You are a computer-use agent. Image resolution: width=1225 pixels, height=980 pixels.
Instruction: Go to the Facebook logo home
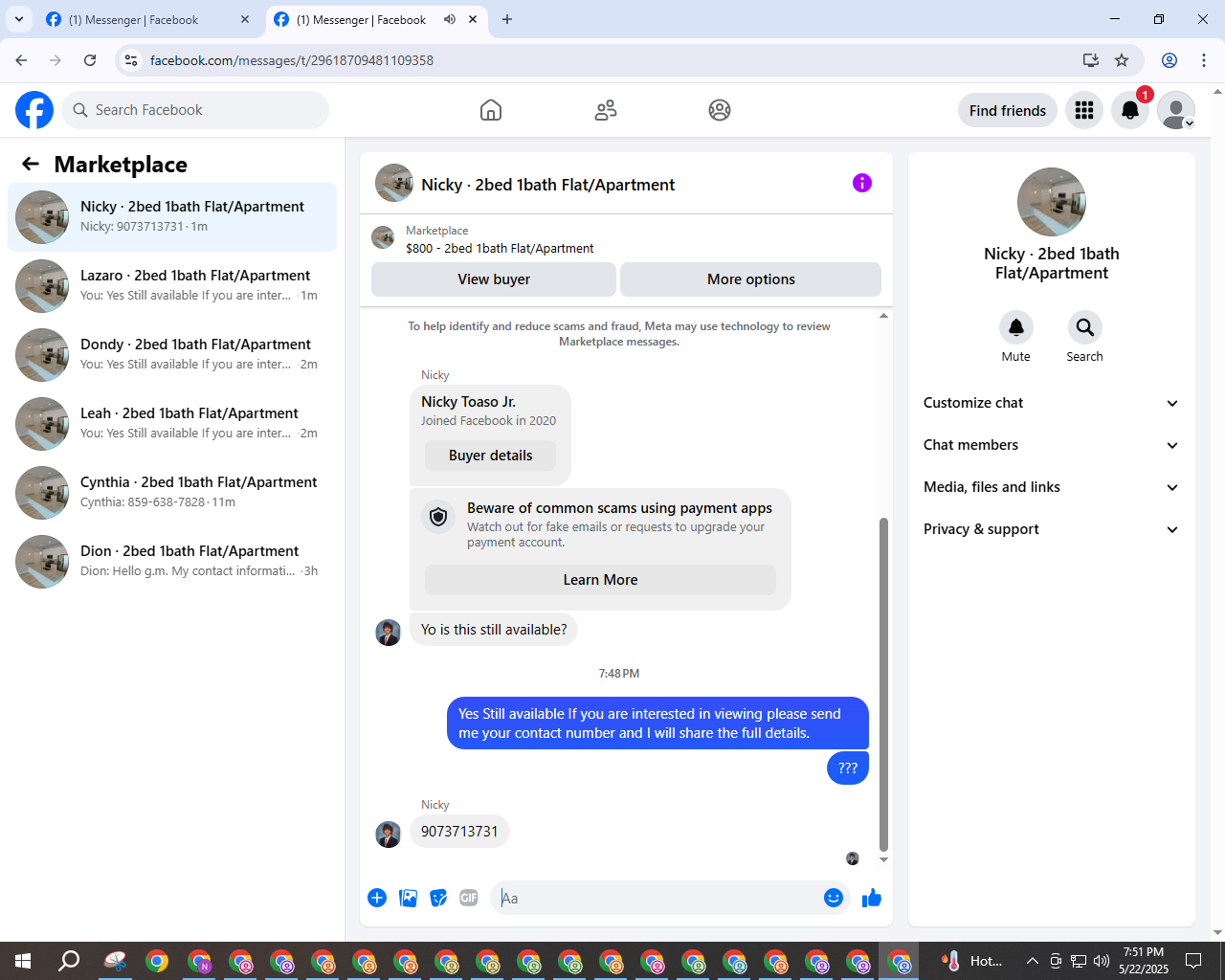[34, 110]
